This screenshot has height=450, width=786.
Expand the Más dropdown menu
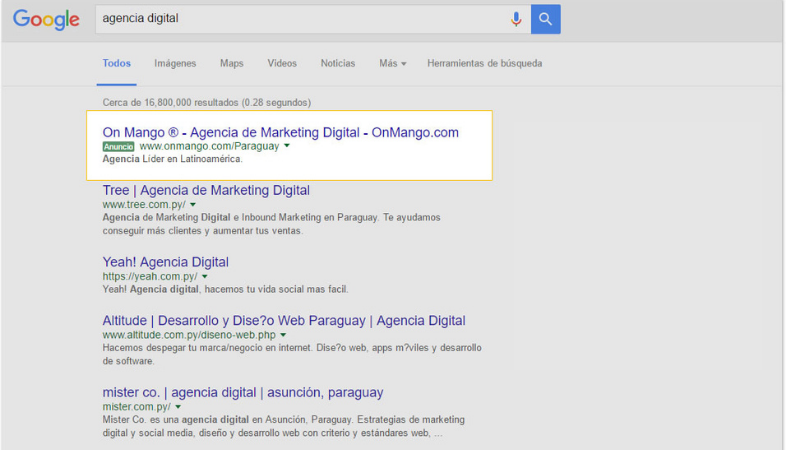pyautogui.click(x=392, y=63)
